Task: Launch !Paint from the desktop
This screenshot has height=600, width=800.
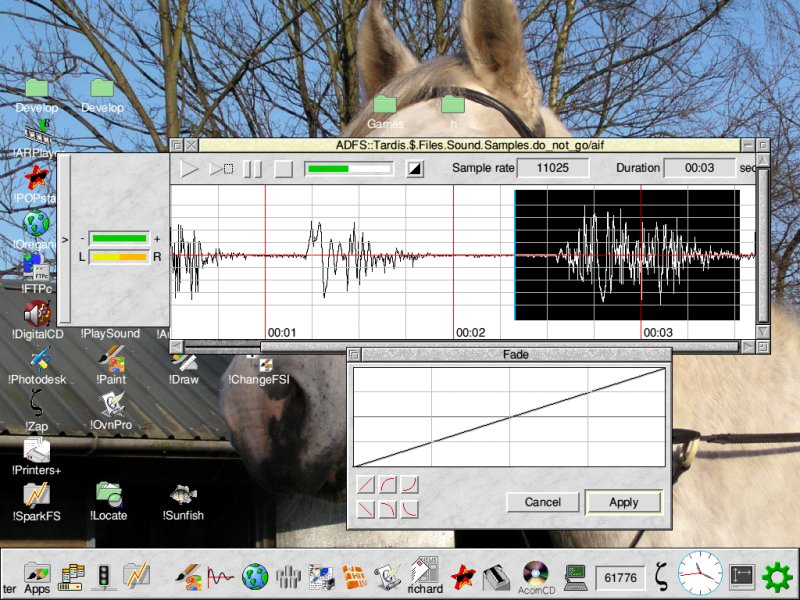Action: 111,365
